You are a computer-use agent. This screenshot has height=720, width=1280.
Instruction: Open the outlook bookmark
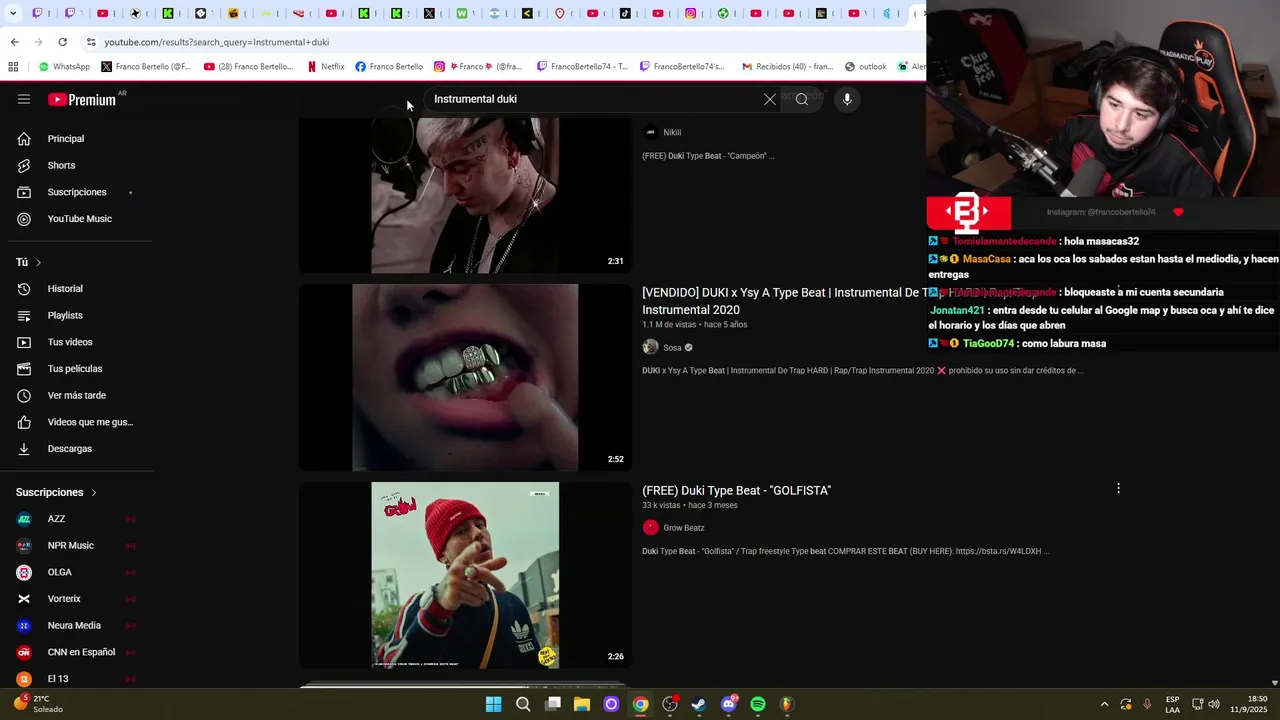point(866,67)
